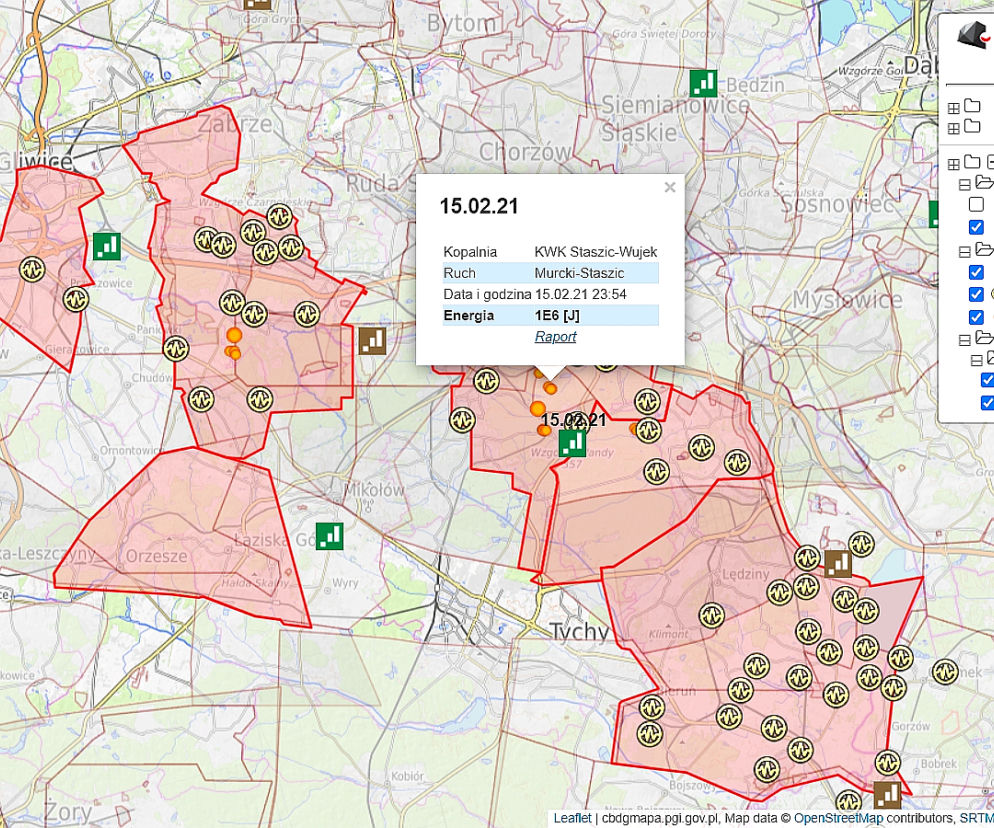994x828 pixels.
Task: Uncheck third box under the second open folder
Action: click(x=976, y=317)
